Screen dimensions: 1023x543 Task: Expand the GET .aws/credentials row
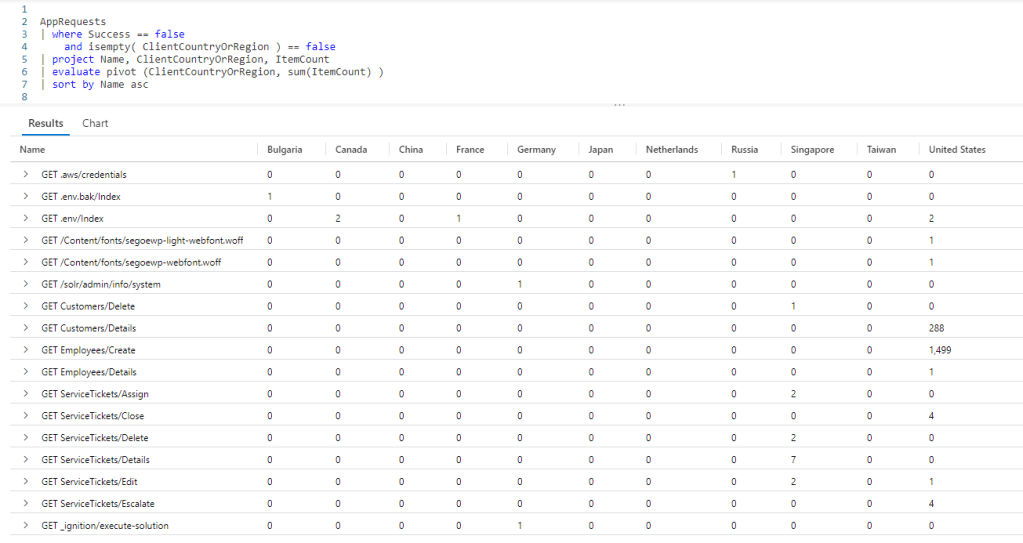[x=26, y=175]
